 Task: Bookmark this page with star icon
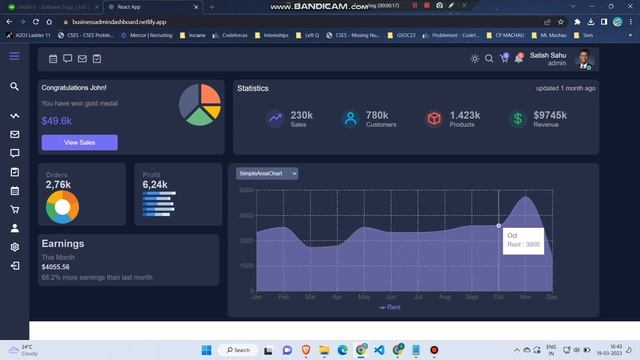[x=561, y=22]
